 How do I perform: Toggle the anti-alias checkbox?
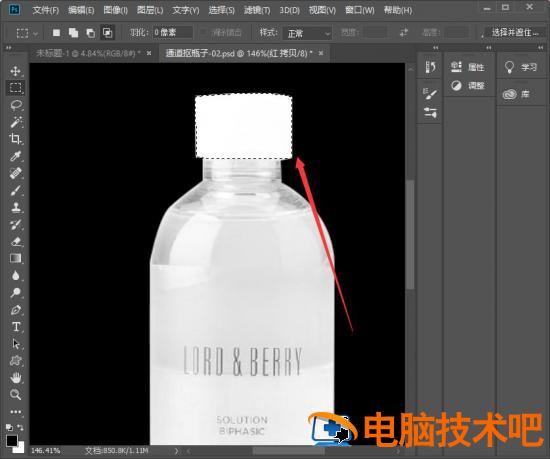[x=203, y=33]
